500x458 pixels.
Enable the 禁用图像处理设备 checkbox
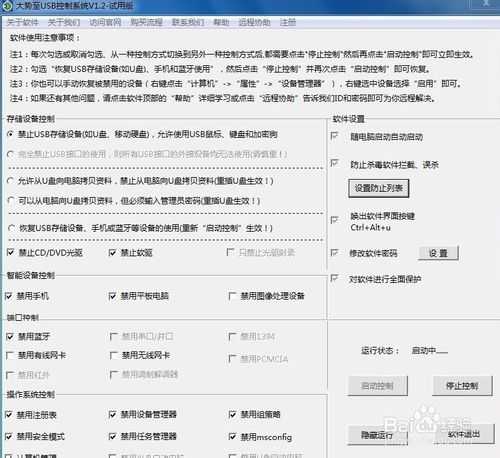232,296
